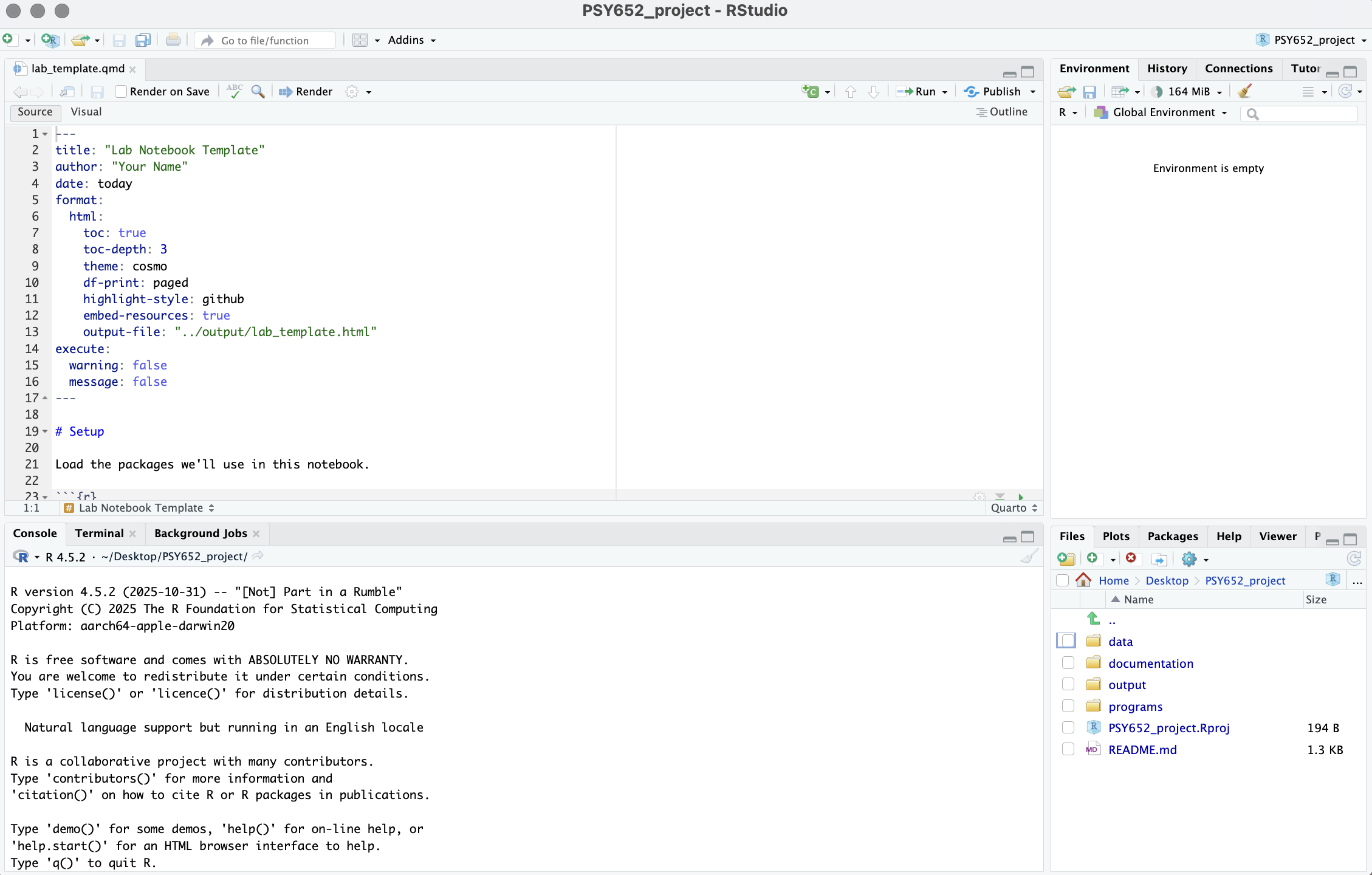The height and width of the screenshot is (875, 1372).
Task: Click the New File icon in the main toolbar
Action: coord(8,39)
